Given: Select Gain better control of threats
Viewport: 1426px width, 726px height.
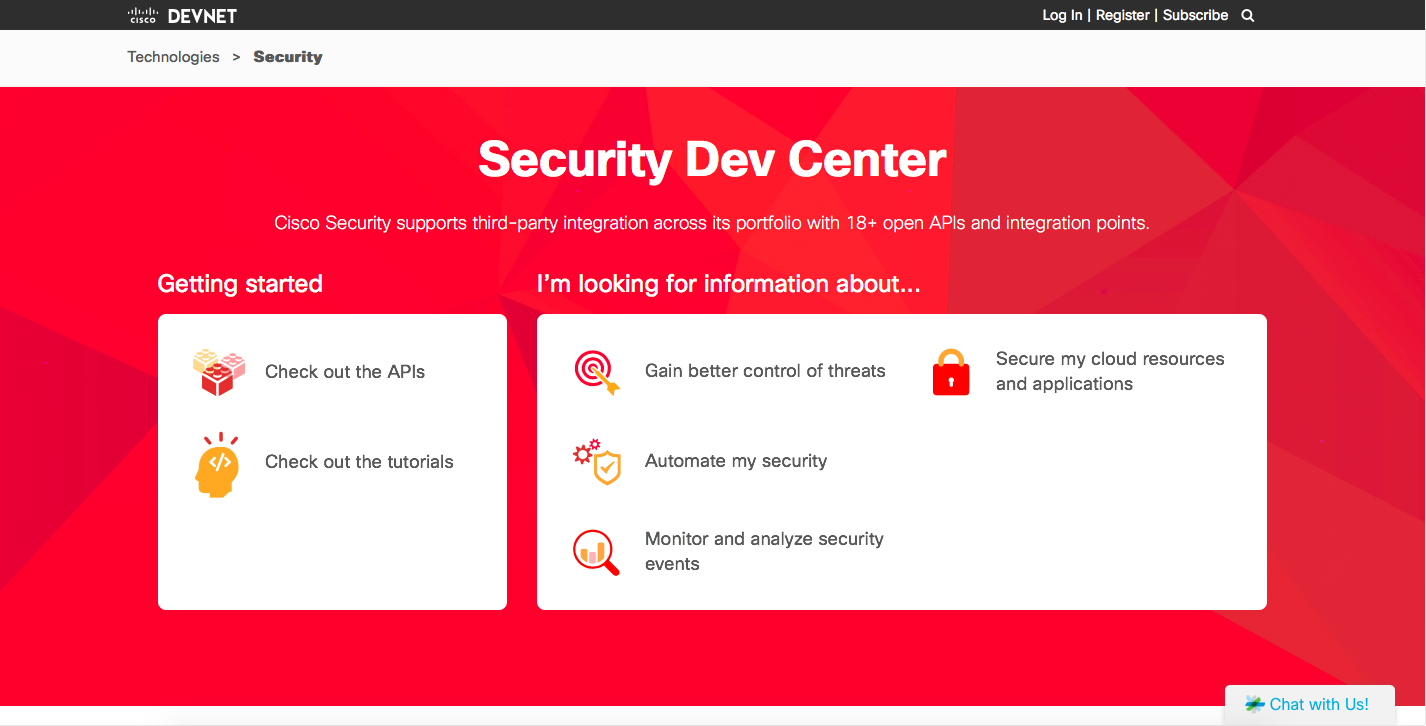Looking at the screenshot, I should click(765, 371).
